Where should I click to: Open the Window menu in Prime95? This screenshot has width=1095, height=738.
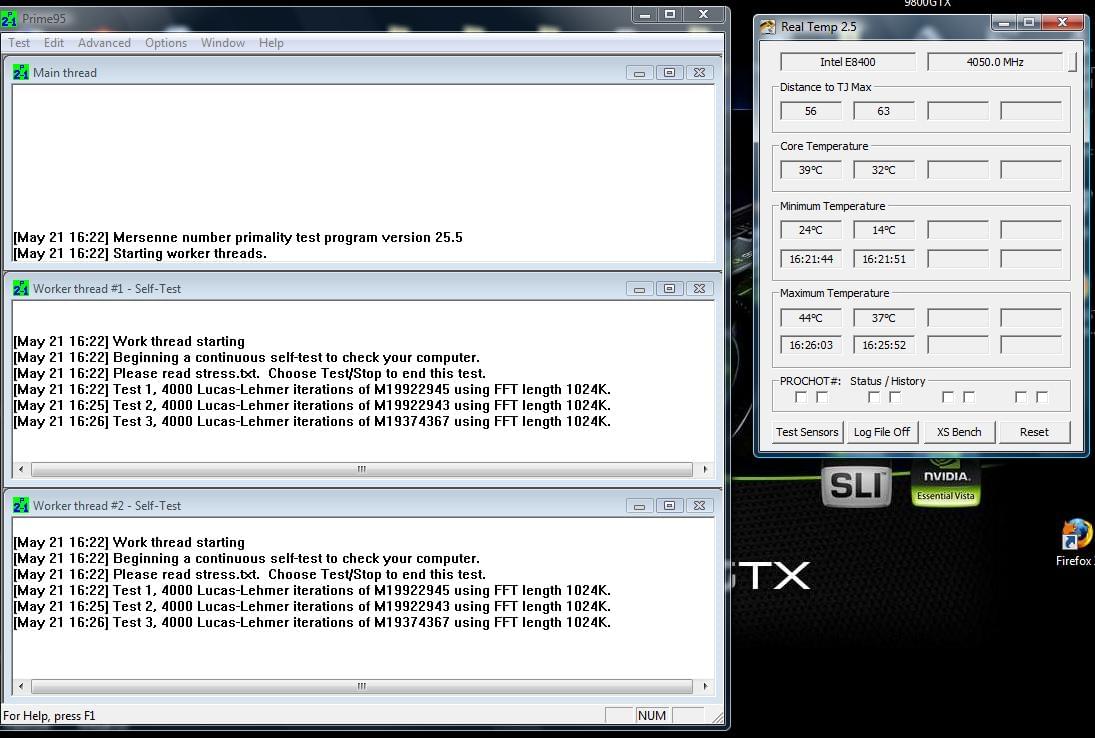[x=223, y=43]
